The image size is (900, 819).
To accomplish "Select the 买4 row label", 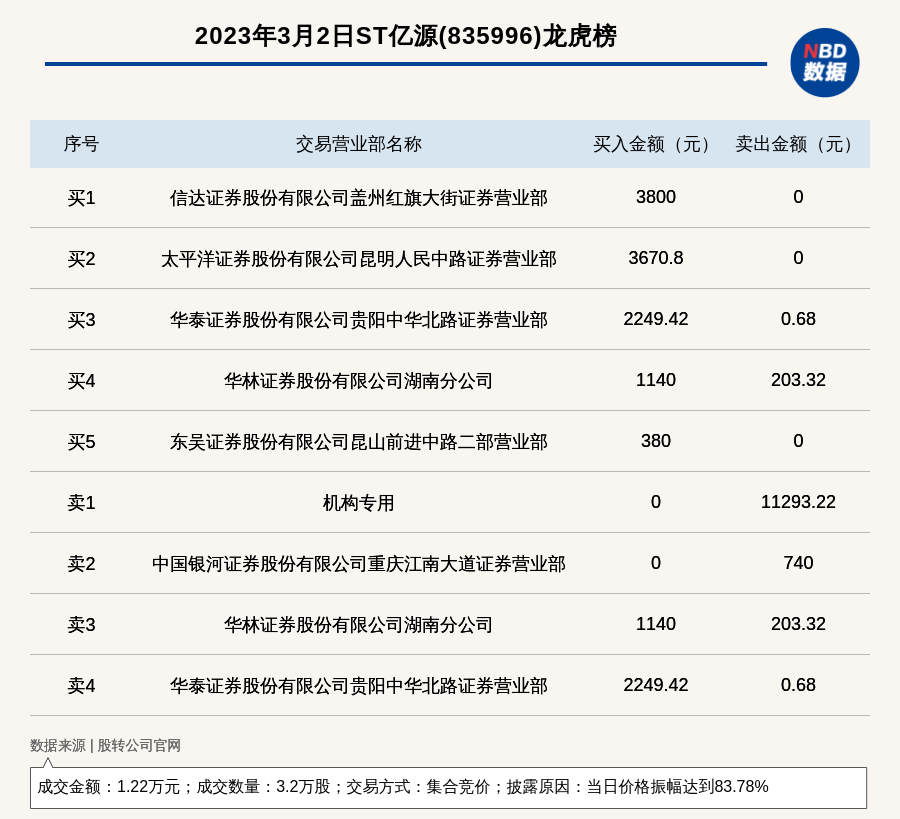I will [x=81, y=381].
